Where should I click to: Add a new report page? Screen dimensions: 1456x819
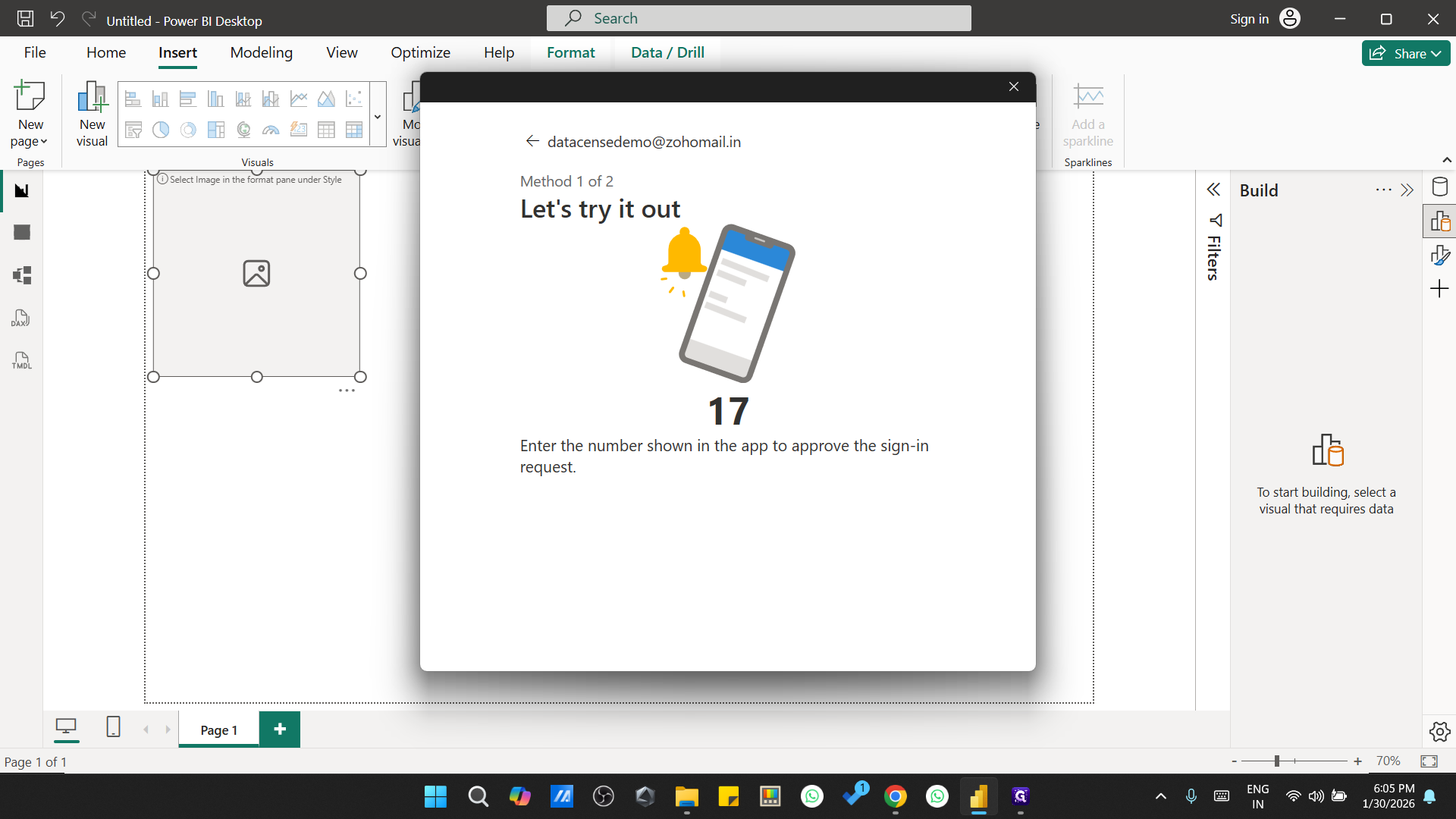(x=280, y=730)
